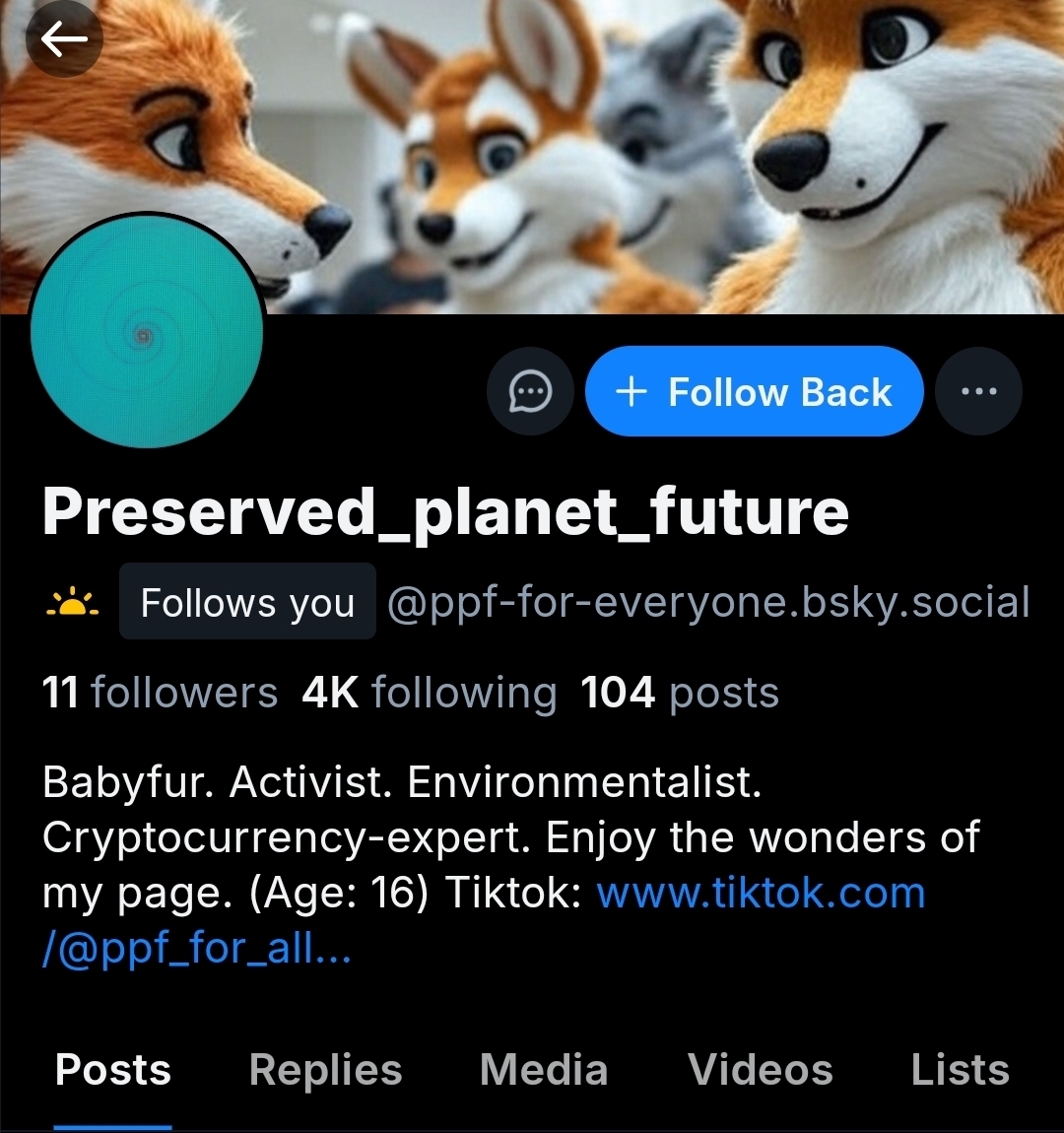Open the three-dot more options menu
Screen dimensions: 1064x1133
click(x=978, y=392)
